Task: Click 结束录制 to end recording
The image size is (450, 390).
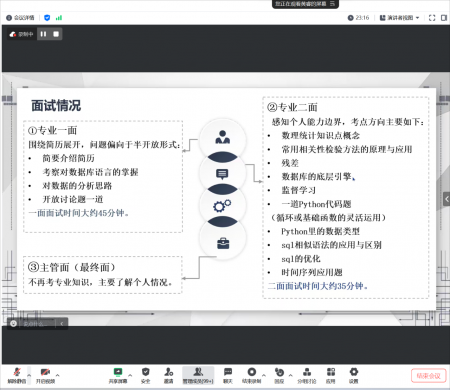Action: tap(251, 375)
